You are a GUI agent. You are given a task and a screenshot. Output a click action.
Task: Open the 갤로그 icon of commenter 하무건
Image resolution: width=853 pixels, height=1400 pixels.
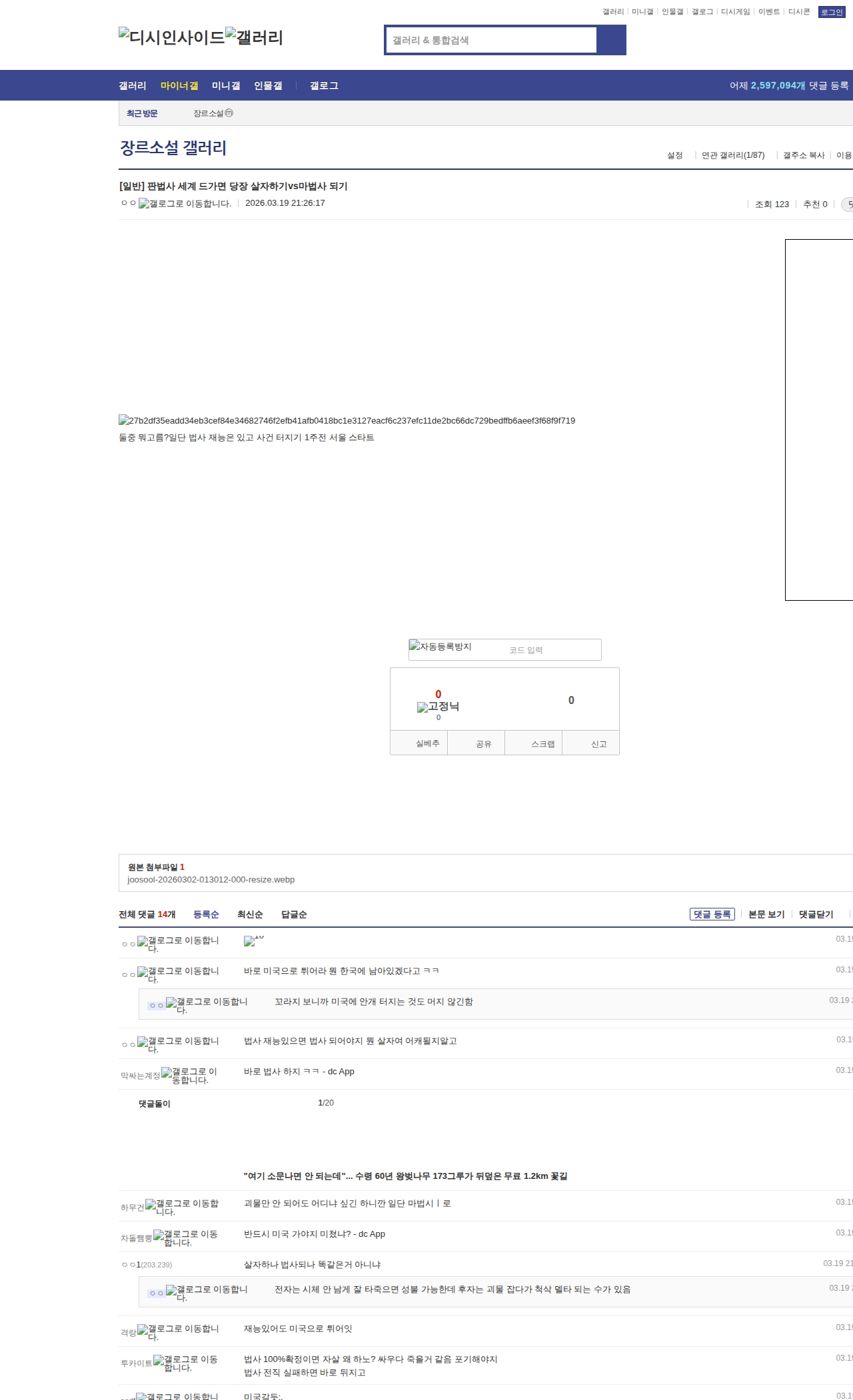click(181, 1208)
